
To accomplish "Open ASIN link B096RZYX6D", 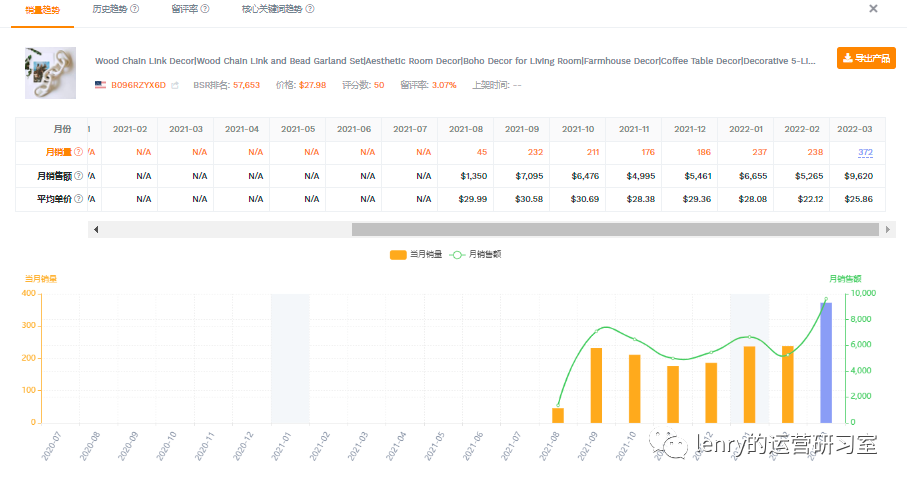I will pyautogui.click(x=138, y=86).
